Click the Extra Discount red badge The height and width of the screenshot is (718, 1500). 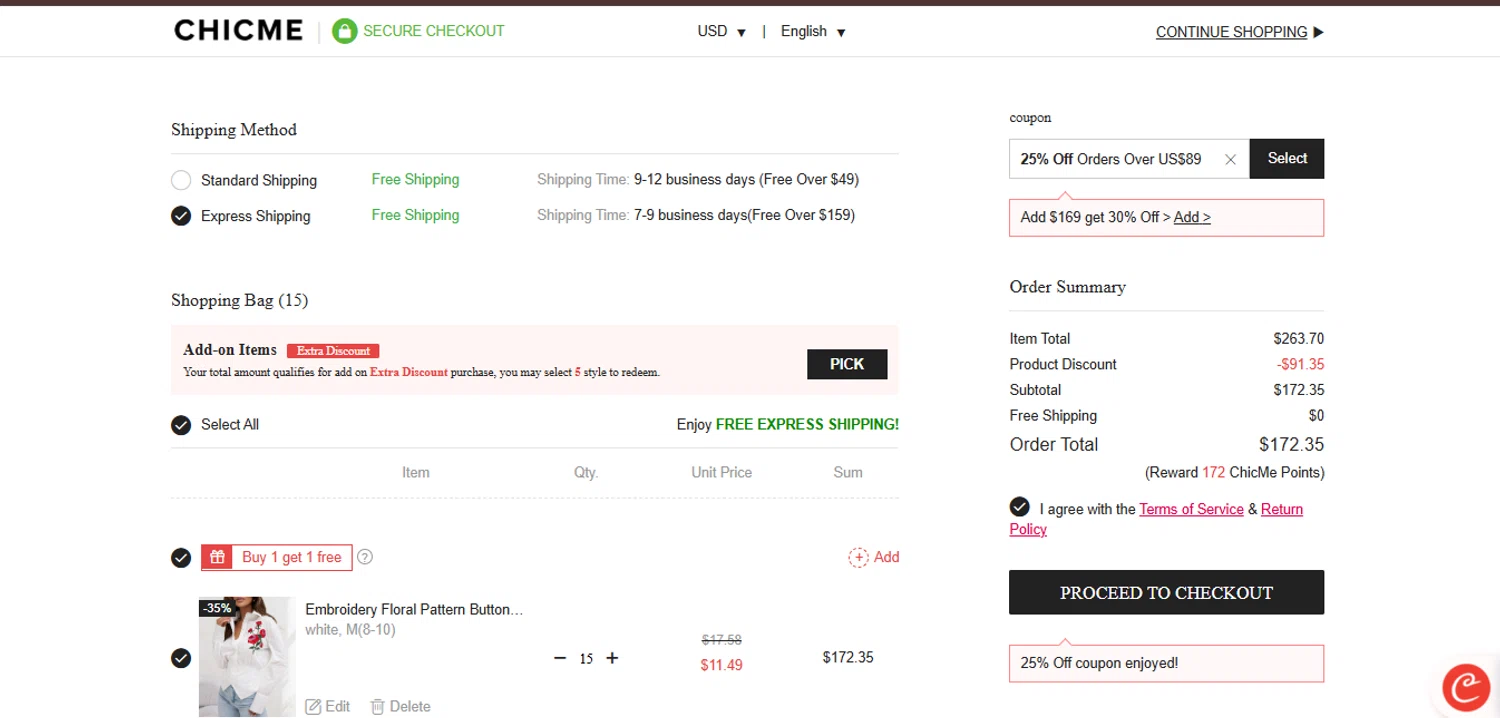pyautogui.click(x=333, y=351)
